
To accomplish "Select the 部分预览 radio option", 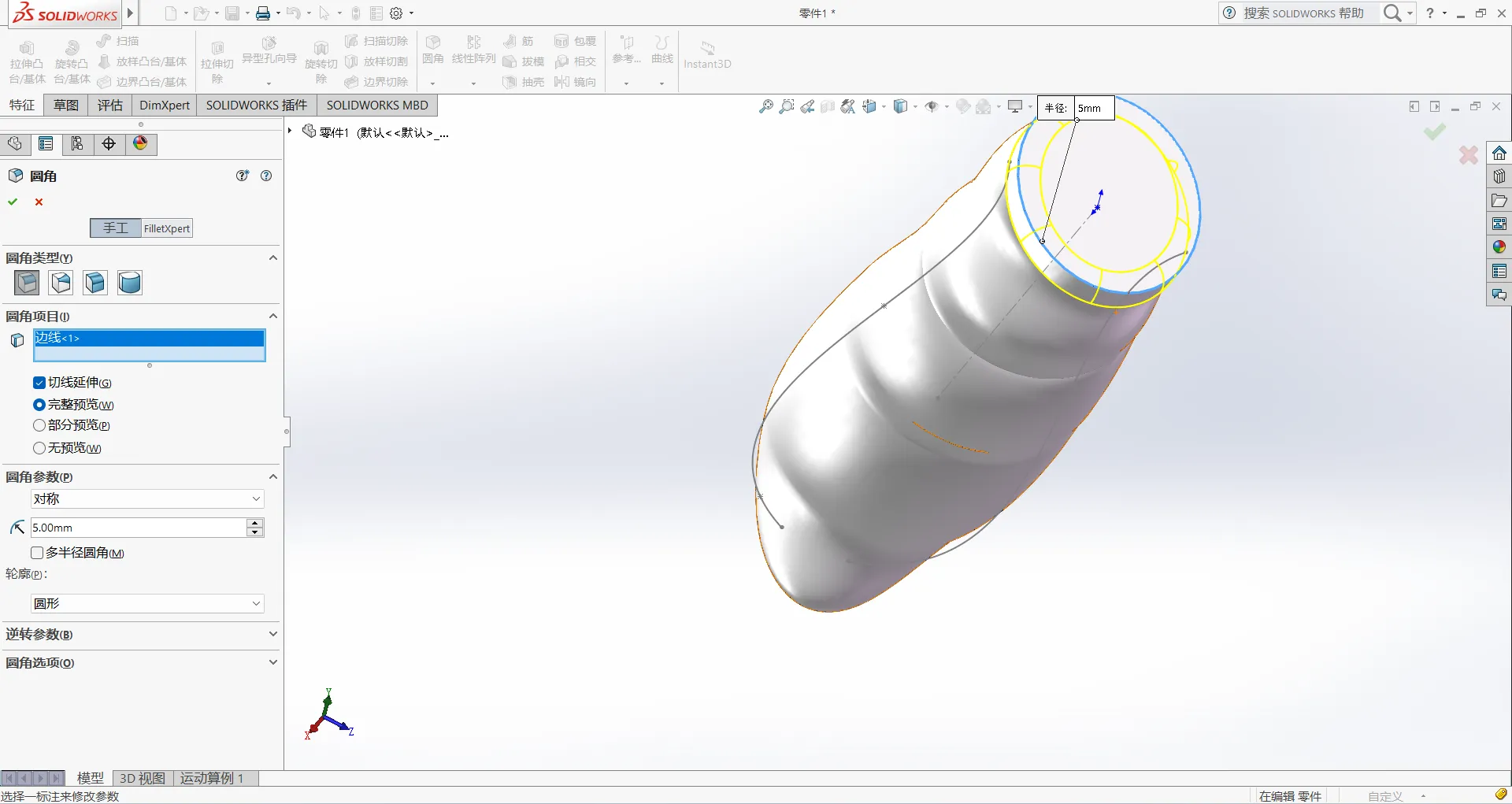I will pyautogui.click(x=39, y=425).
